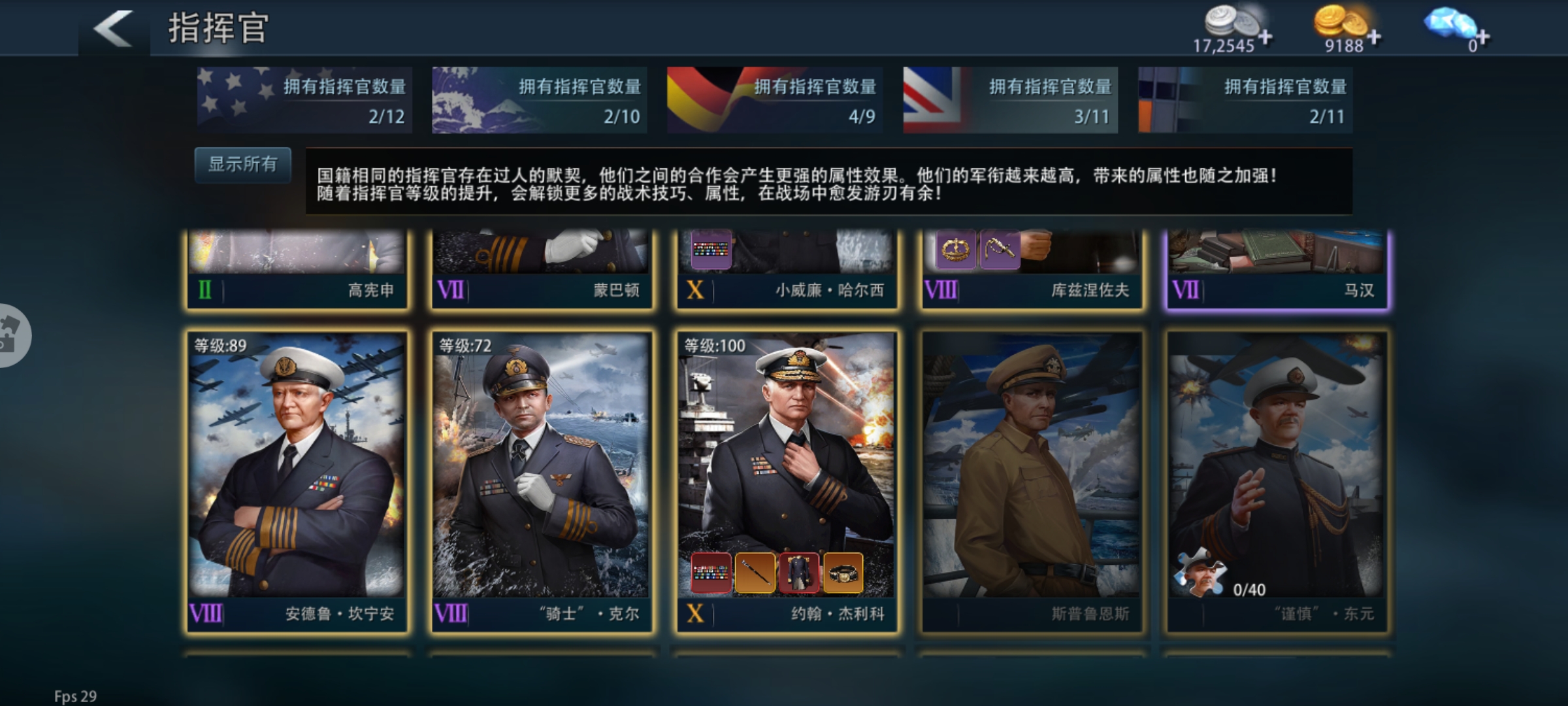Select the baton item on 约翰·杰利科
1568x706 pixels.
coord(755,573)
